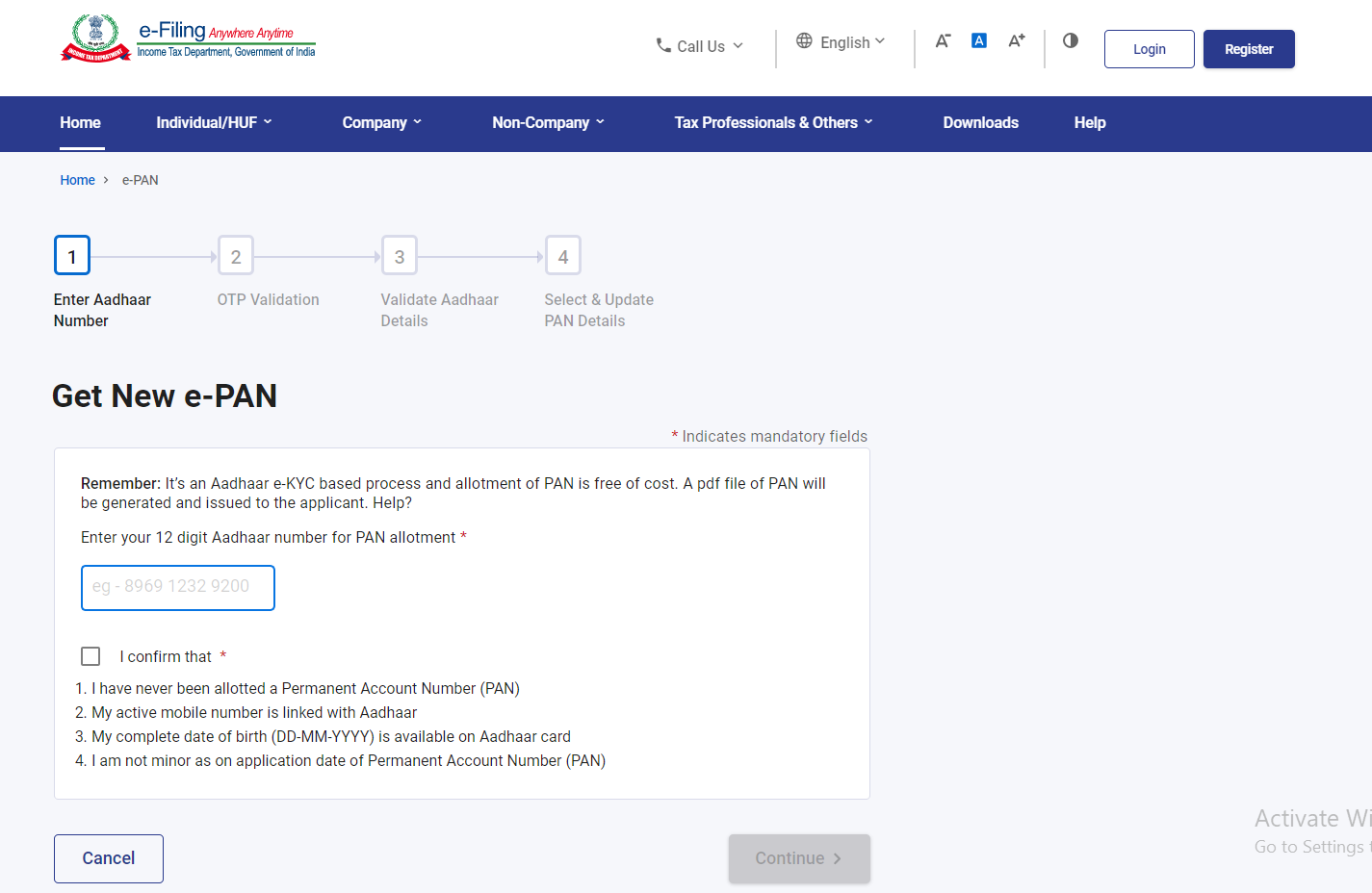The image size is (1372, 893).
Task: Click the Aadhaar number input field
Action: pyautogui.click(x=178, y=588)
